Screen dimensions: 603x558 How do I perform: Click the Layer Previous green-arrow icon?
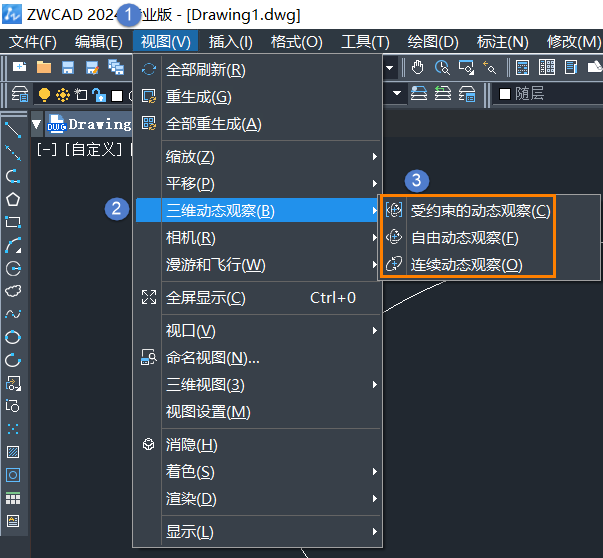[x=443, y=93]
